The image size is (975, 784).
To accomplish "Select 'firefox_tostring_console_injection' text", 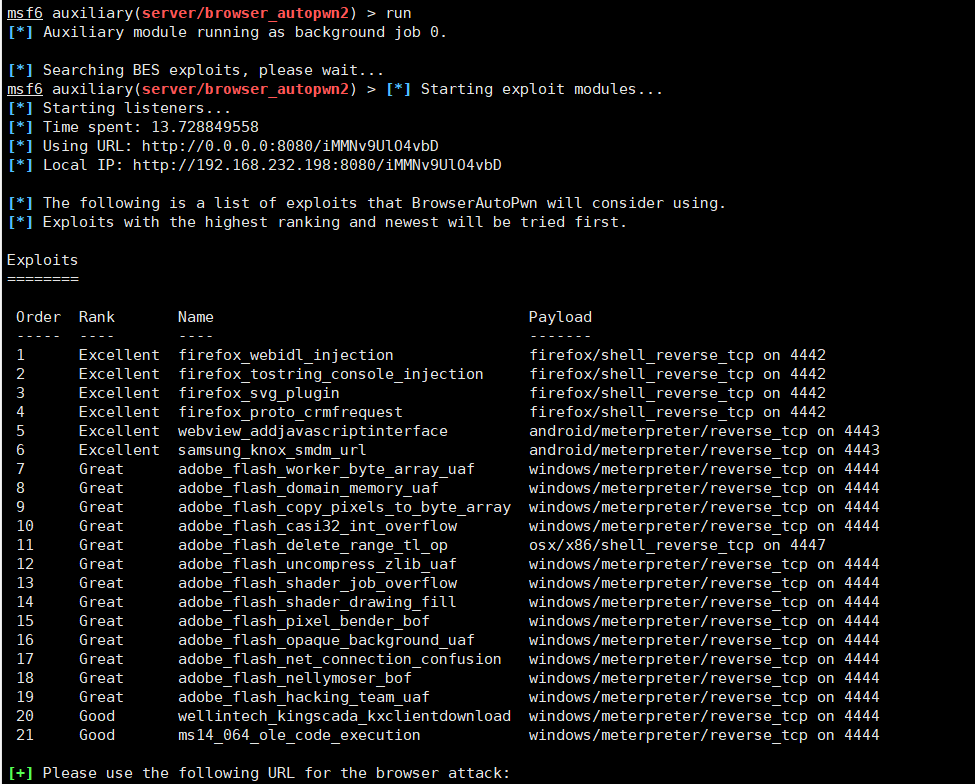I will (x=330, y=374).
